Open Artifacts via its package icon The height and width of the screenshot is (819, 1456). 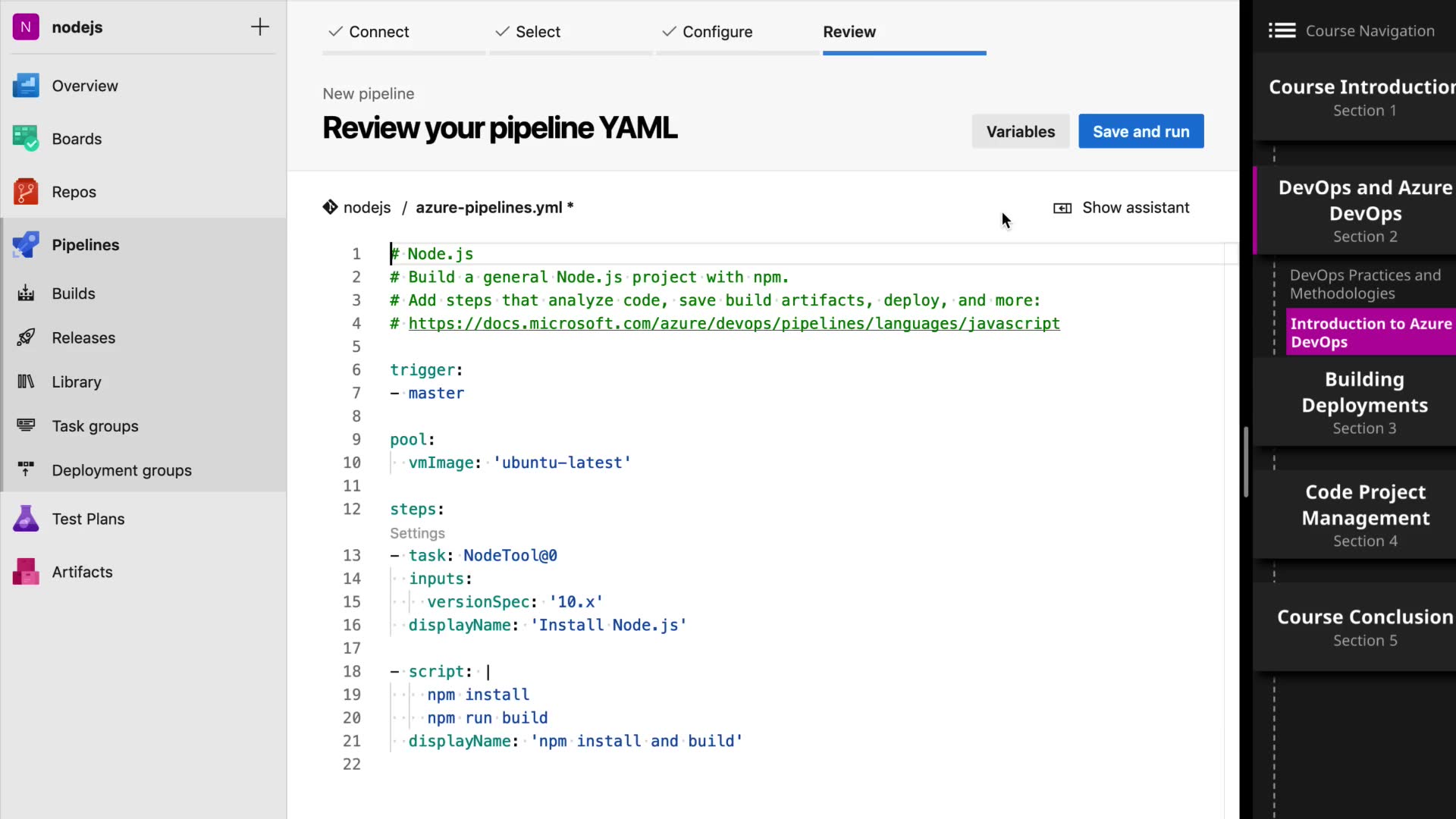click(x=26, y=572)
